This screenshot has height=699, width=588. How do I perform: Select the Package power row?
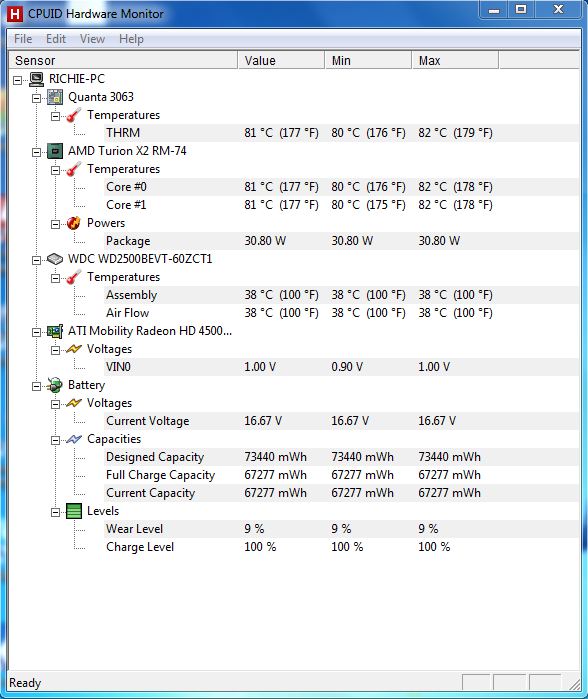pyautogui.click(x=341, y=241)
